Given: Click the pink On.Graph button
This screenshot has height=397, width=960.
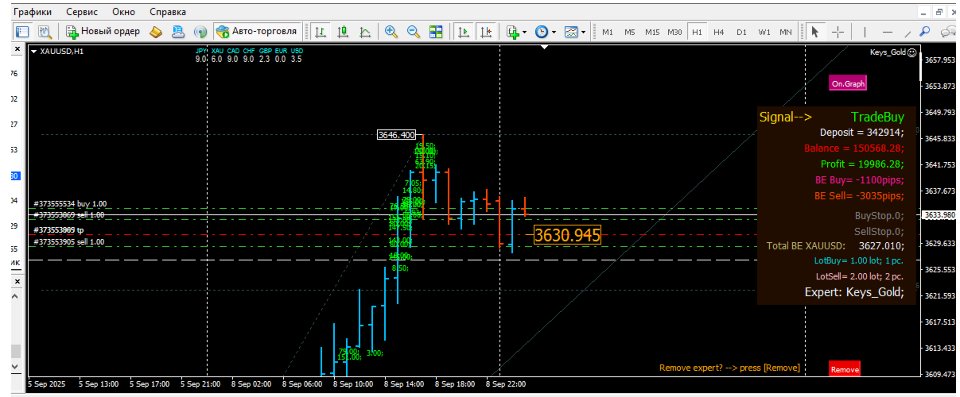Looking at the screenshot, I should coord(848,84).
